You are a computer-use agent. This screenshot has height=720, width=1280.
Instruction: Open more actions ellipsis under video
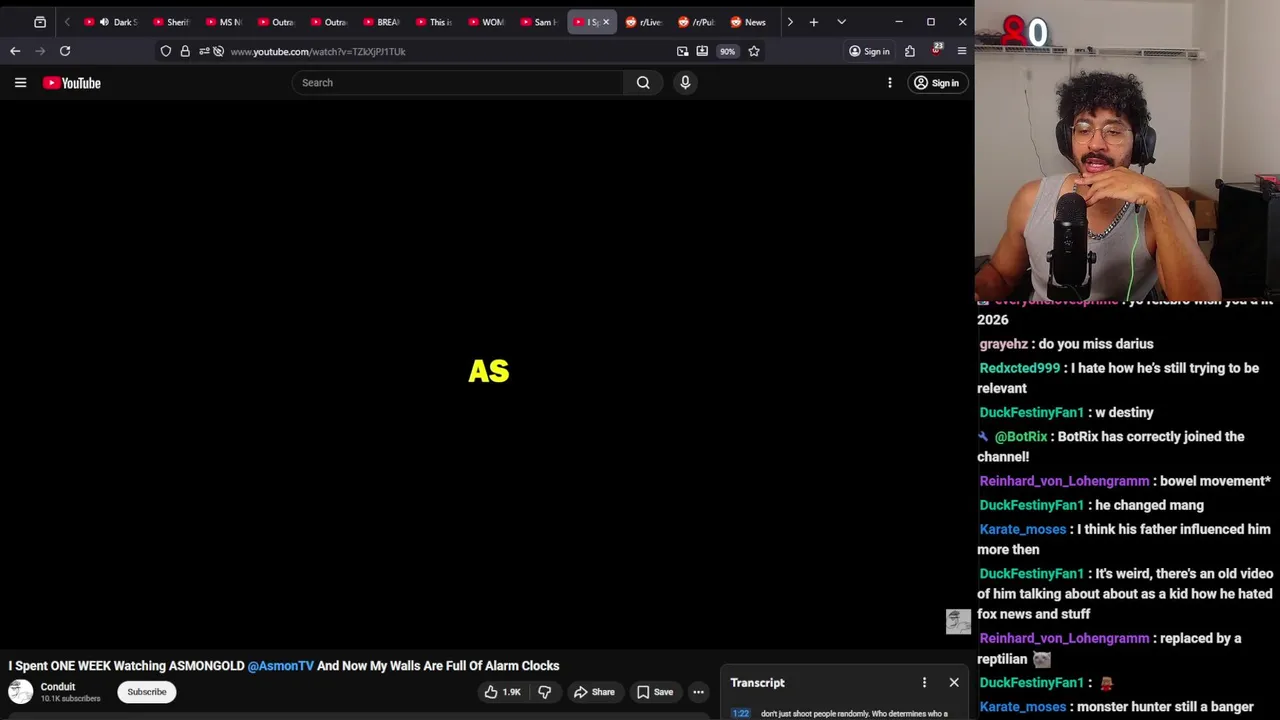tap(698, 692)
